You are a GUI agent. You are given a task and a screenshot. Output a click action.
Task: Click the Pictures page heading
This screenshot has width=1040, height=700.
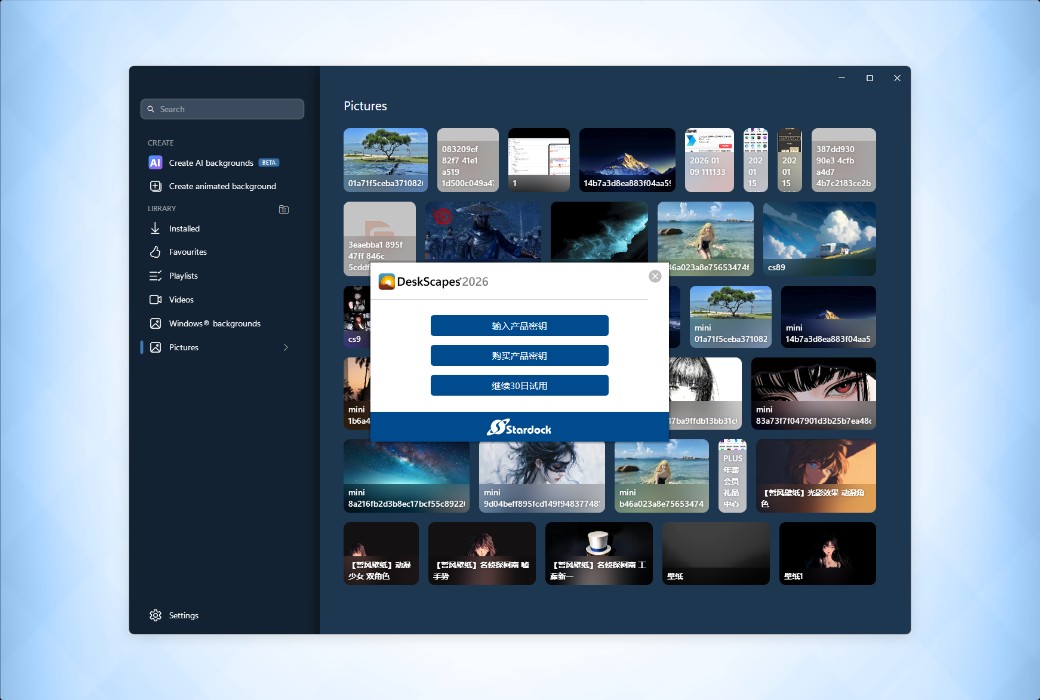tap(365, 106)
